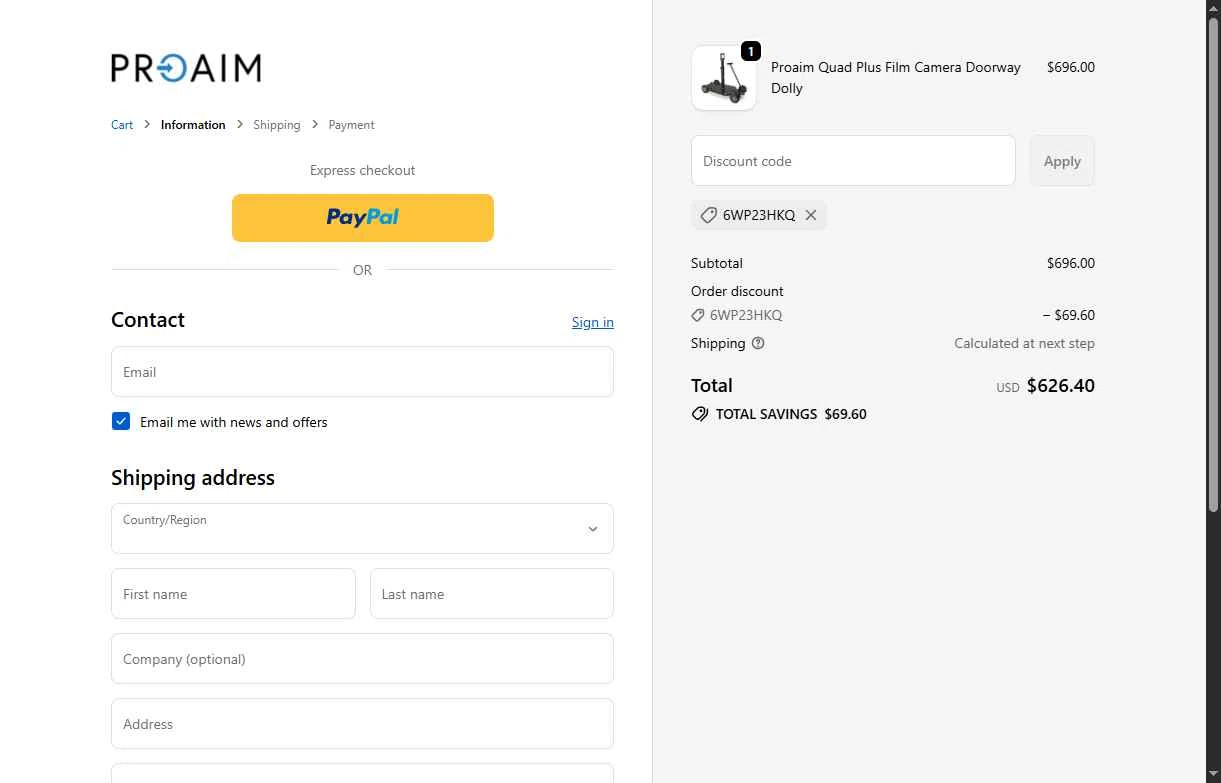Click the shipping help question mark icon
This screenshot has width=1221, height=783.
pyautogui.click(x=758, y=343)
